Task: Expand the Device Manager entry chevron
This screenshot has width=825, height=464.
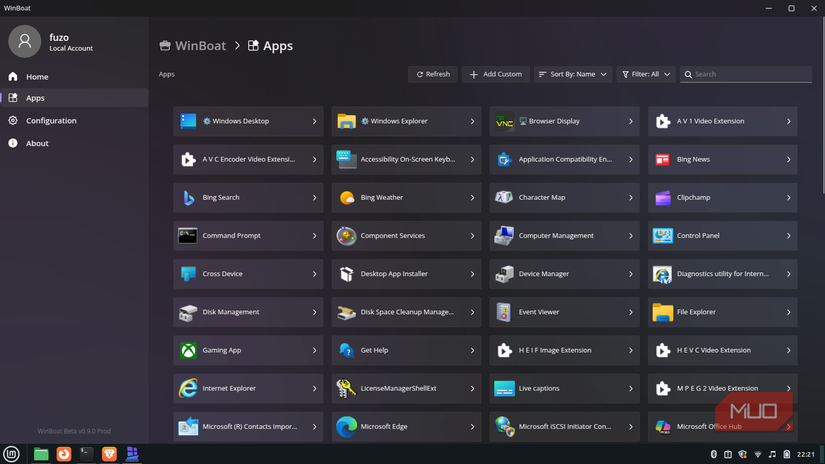Action: (630, 274)
